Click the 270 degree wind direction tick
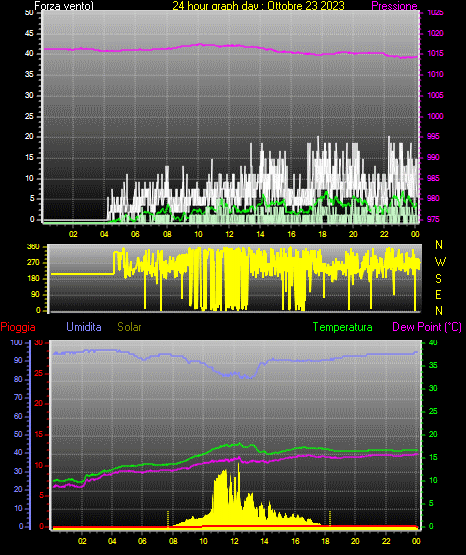The image size is (466, 555). tap(34, 263)
